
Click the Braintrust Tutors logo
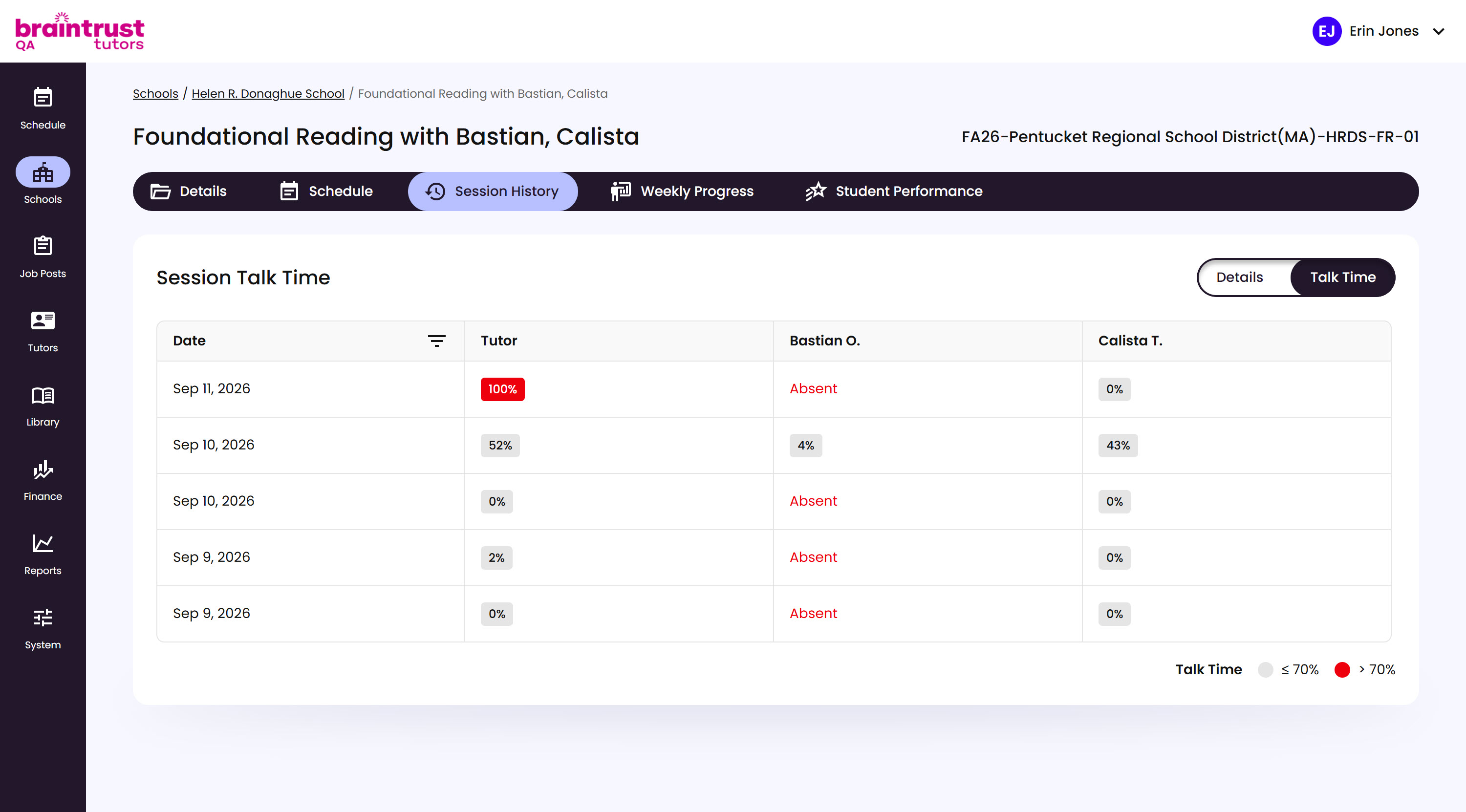point(80,31)
